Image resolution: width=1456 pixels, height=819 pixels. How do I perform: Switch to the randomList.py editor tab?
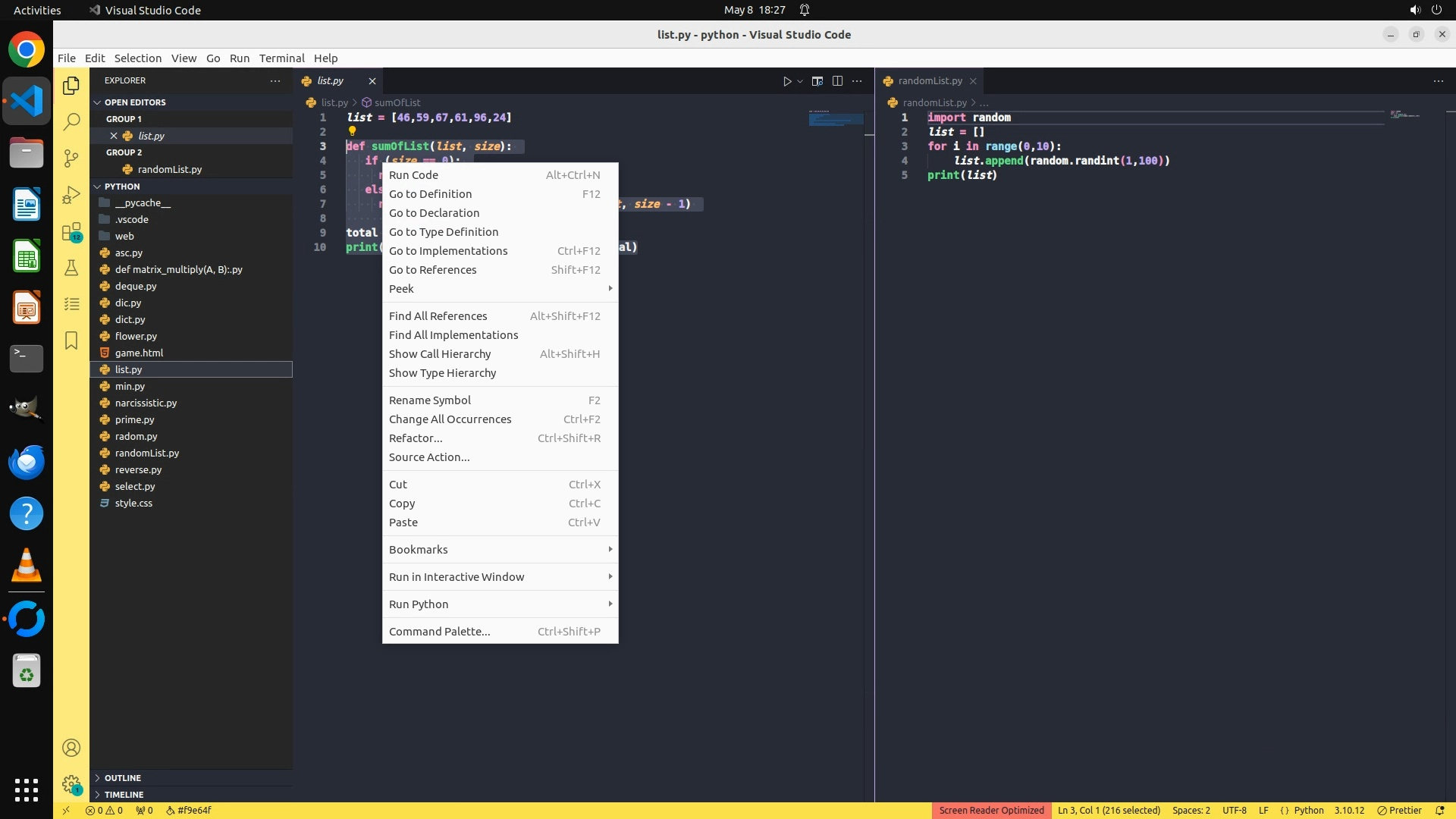click(x=930, y=81)
